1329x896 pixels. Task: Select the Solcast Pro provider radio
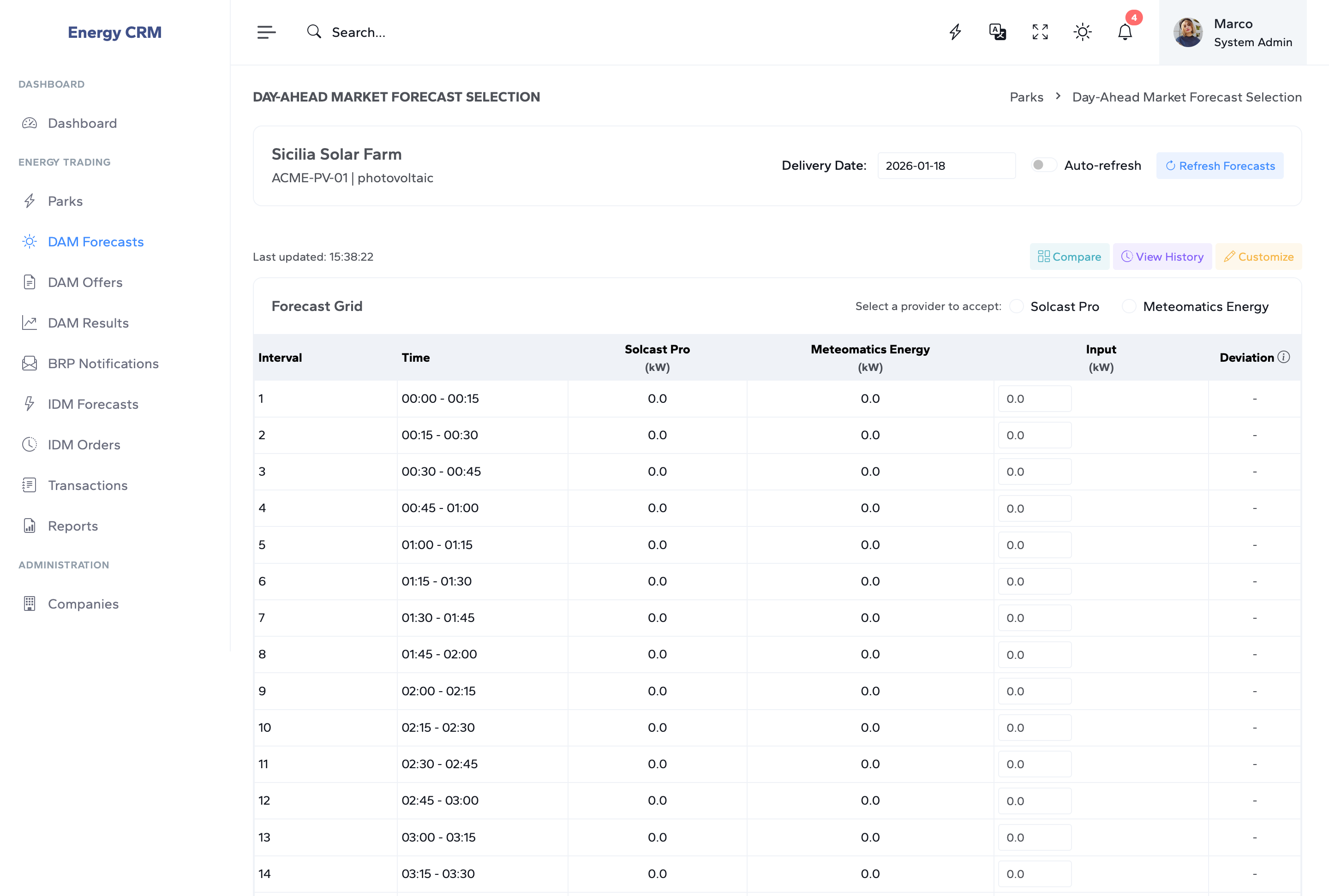pos(1017,306)
